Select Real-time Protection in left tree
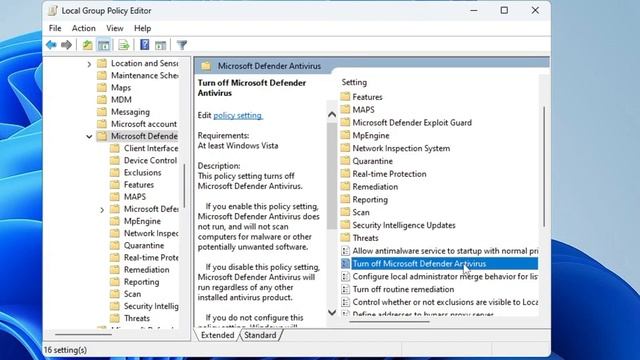 click(x=144, y=258)
